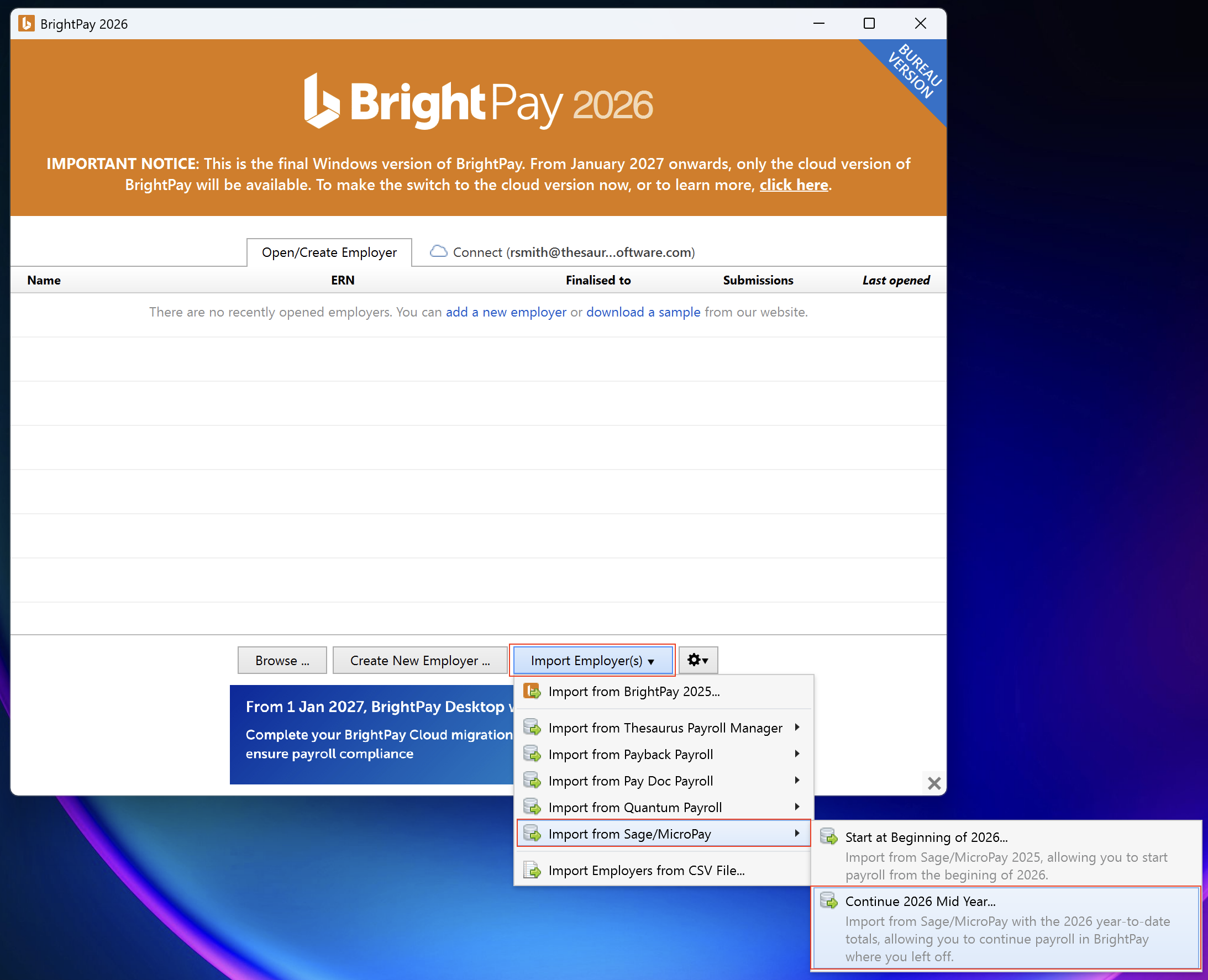Switch to the Connect tab
The width and height of the screenshot is (1208, 980).
pyautogui.click(x=563, y=252)
